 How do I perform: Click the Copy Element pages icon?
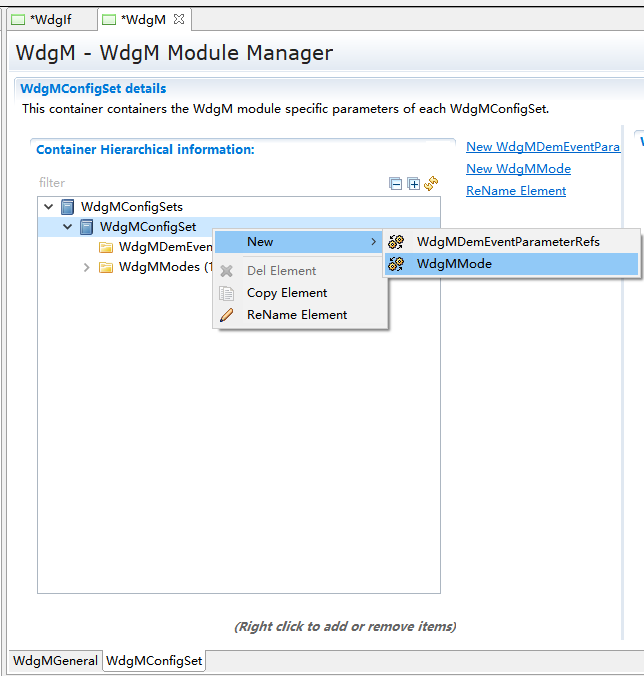coord(227,293)
